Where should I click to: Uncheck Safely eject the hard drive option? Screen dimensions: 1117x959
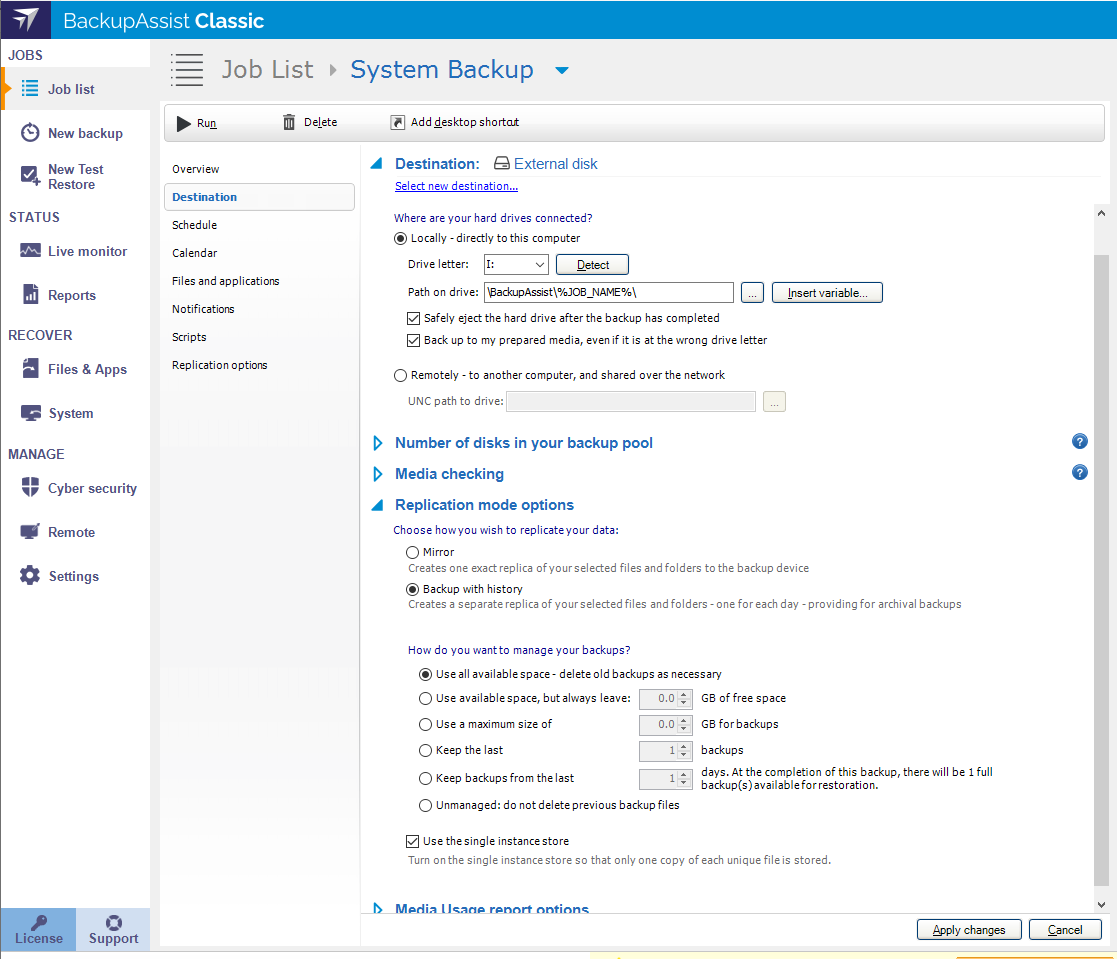tap(414, 318)
